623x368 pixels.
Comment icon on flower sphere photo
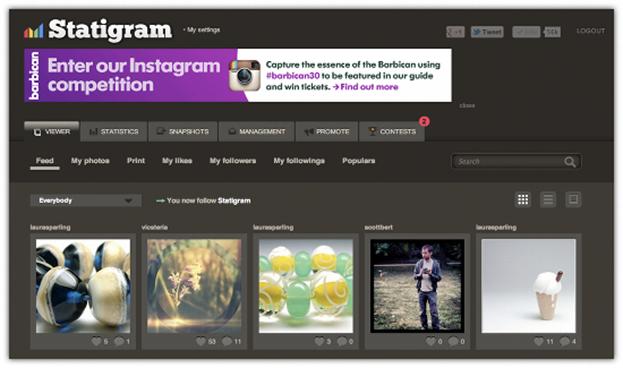[227, 341]
